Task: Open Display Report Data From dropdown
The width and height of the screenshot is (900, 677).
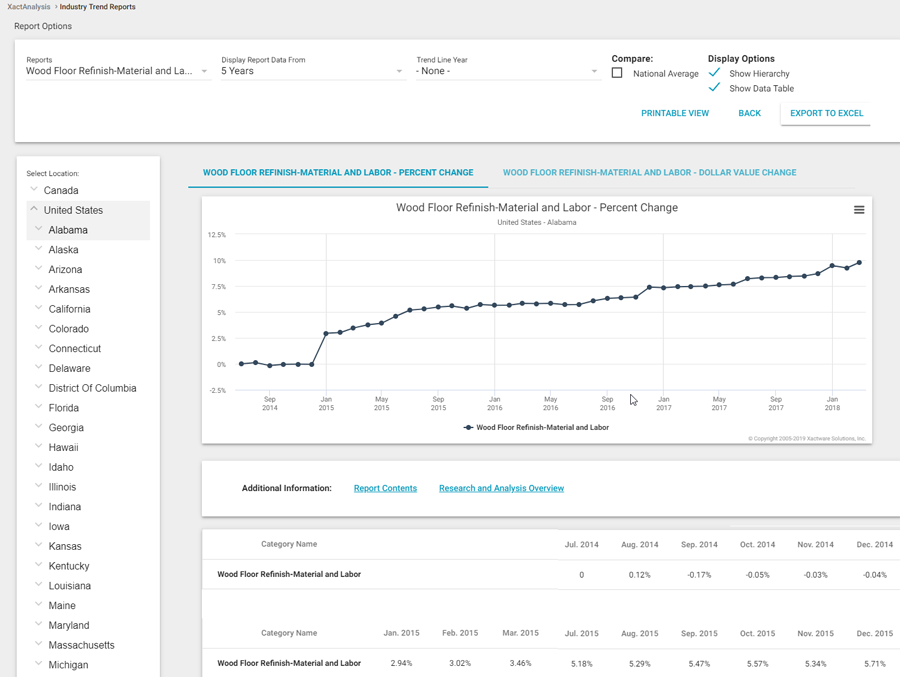Action: (311, 71)
